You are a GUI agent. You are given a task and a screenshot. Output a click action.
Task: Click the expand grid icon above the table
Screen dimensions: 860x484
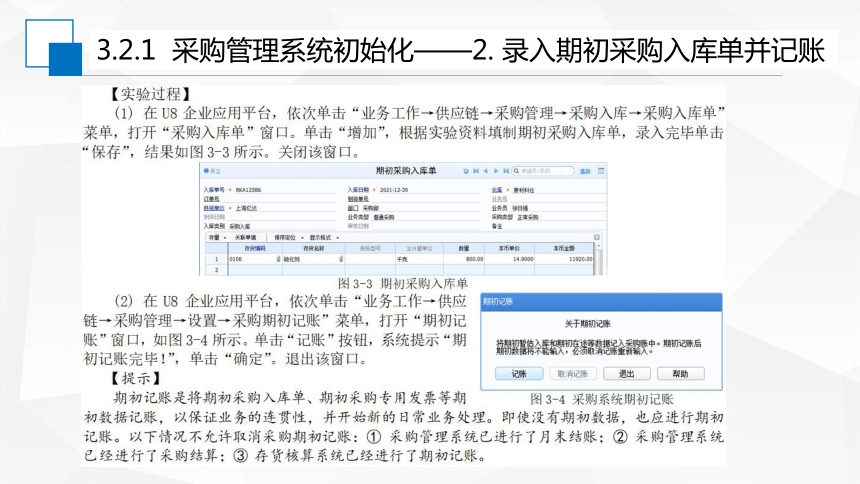pyautogui.click(x=597, y=237)
